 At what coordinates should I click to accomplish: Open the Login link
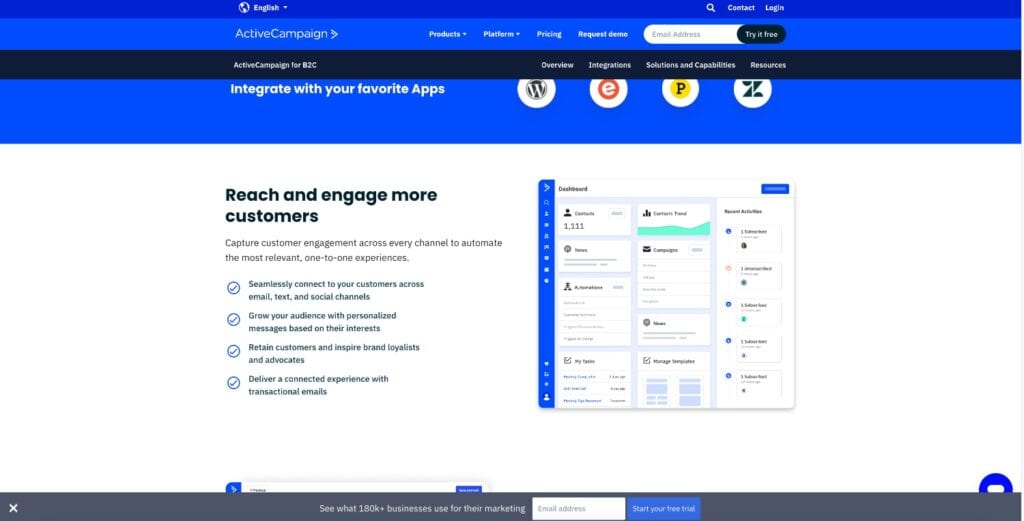point(775,8)
